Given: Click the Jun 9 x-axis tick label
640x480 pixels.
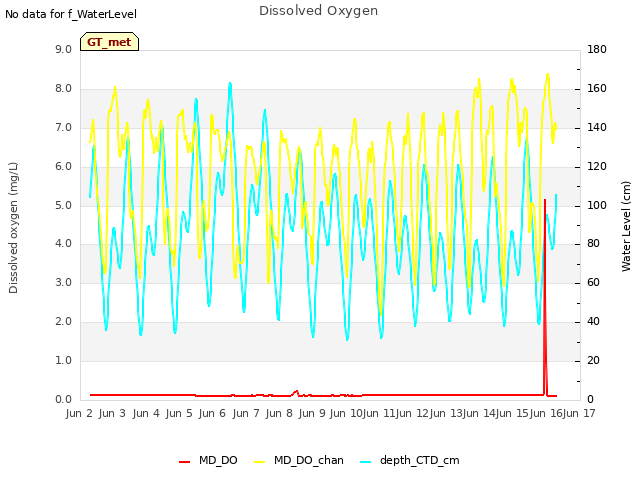Looking at the screenshot, I should click(x=312, y=413).
